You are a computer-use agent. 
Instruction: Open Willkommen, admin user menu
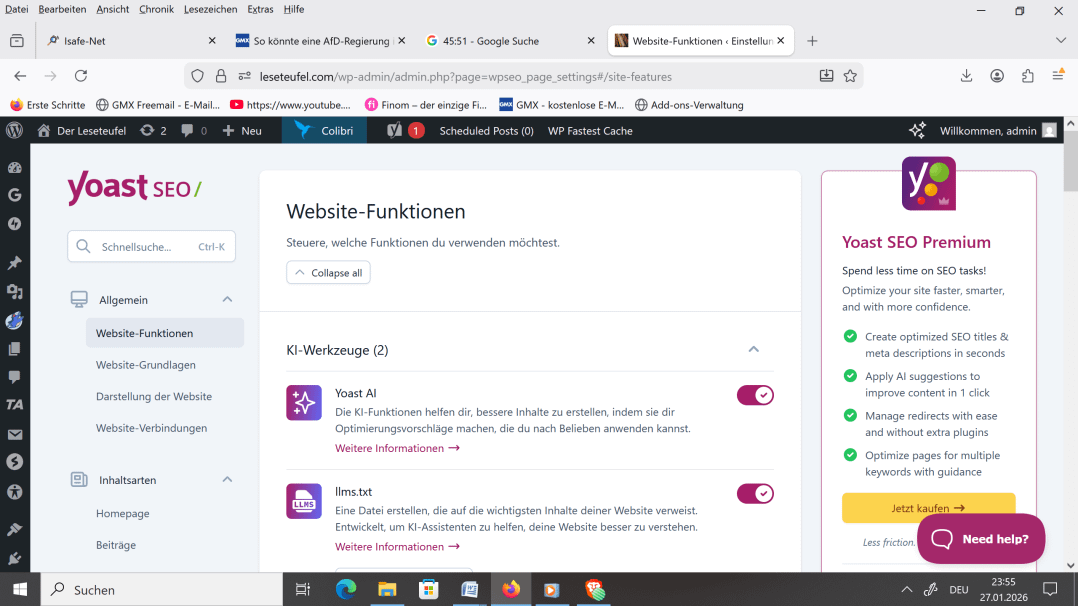point(998,131)
